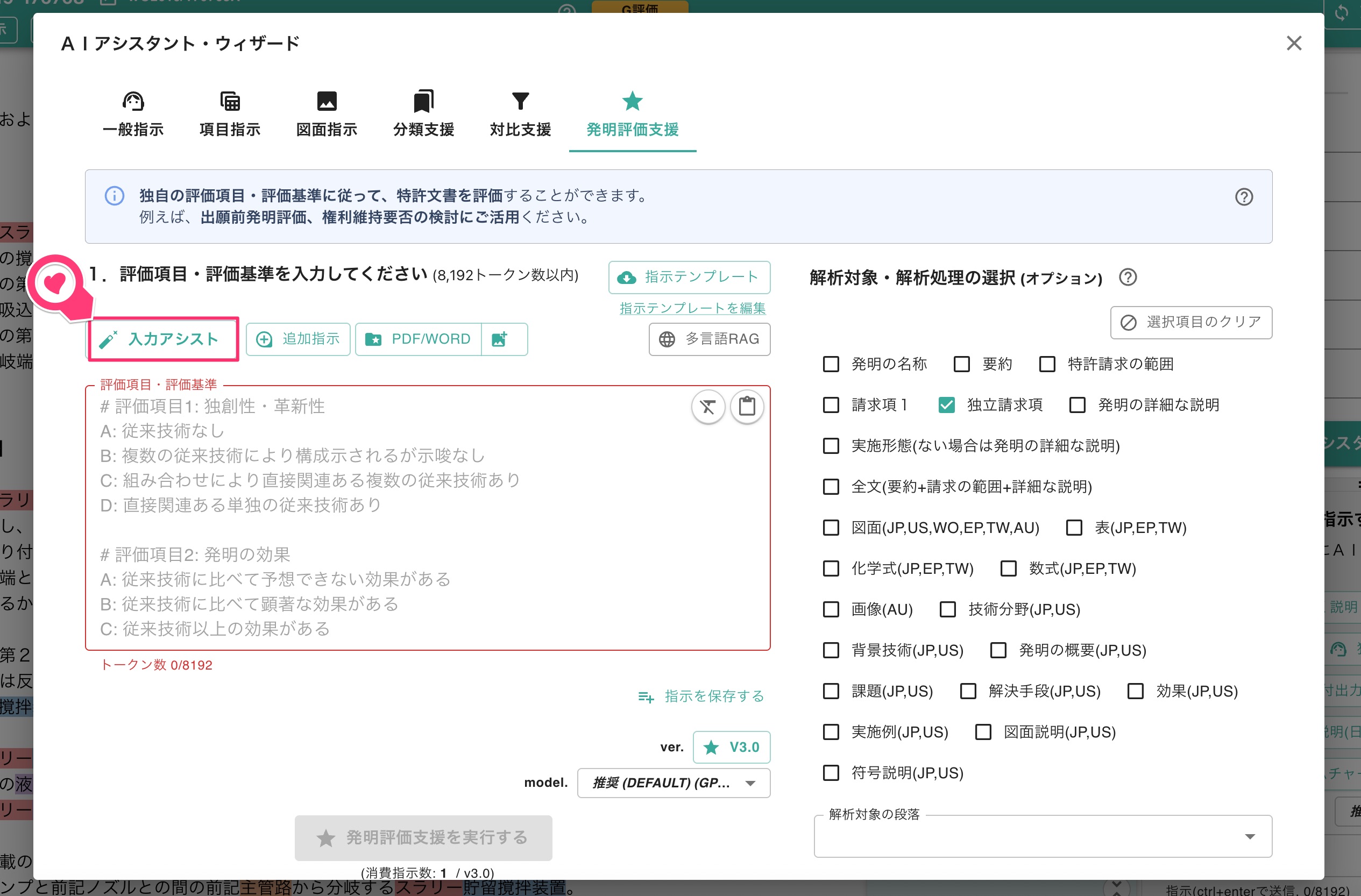The image size is (1361, 896).
Task: Click the clear-text icon in the criteria box
Action: click(708, 407)
